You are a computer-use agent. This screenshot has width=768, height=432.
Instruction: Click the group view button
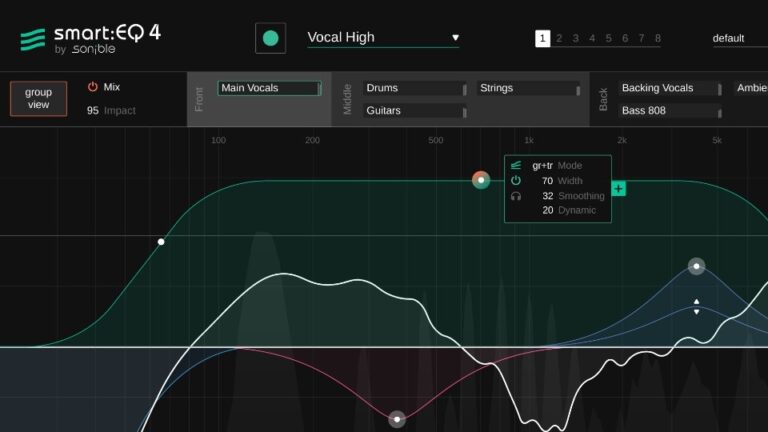[38, 98]
